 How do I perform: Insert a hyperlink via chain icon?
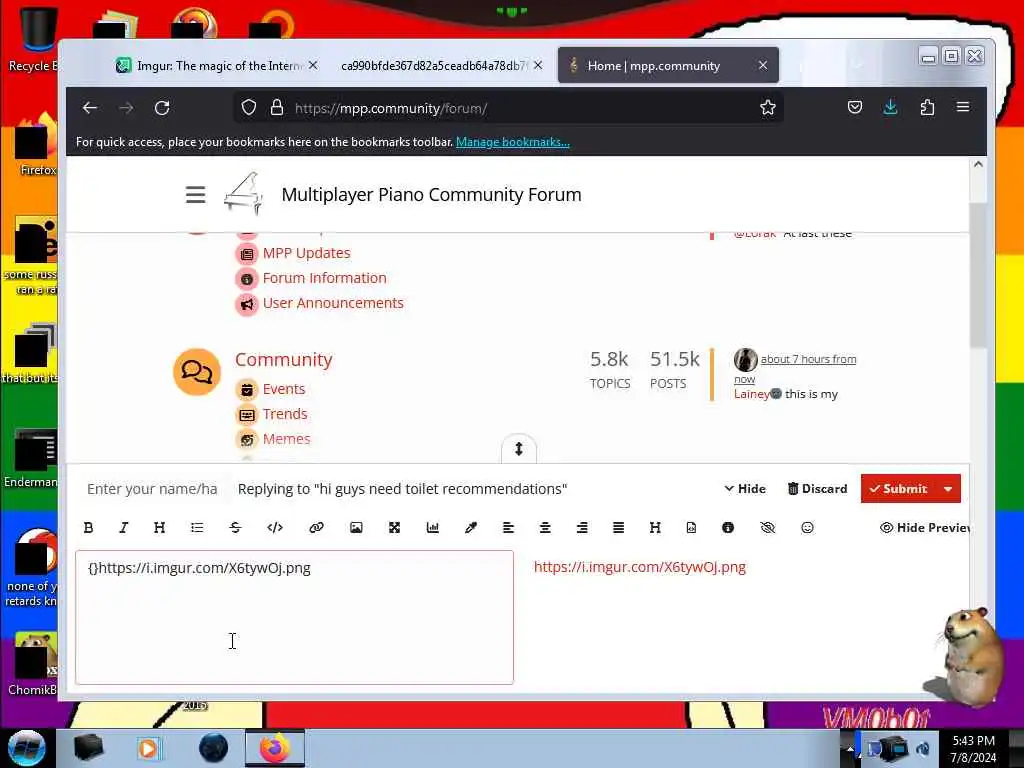click(316, 528)
